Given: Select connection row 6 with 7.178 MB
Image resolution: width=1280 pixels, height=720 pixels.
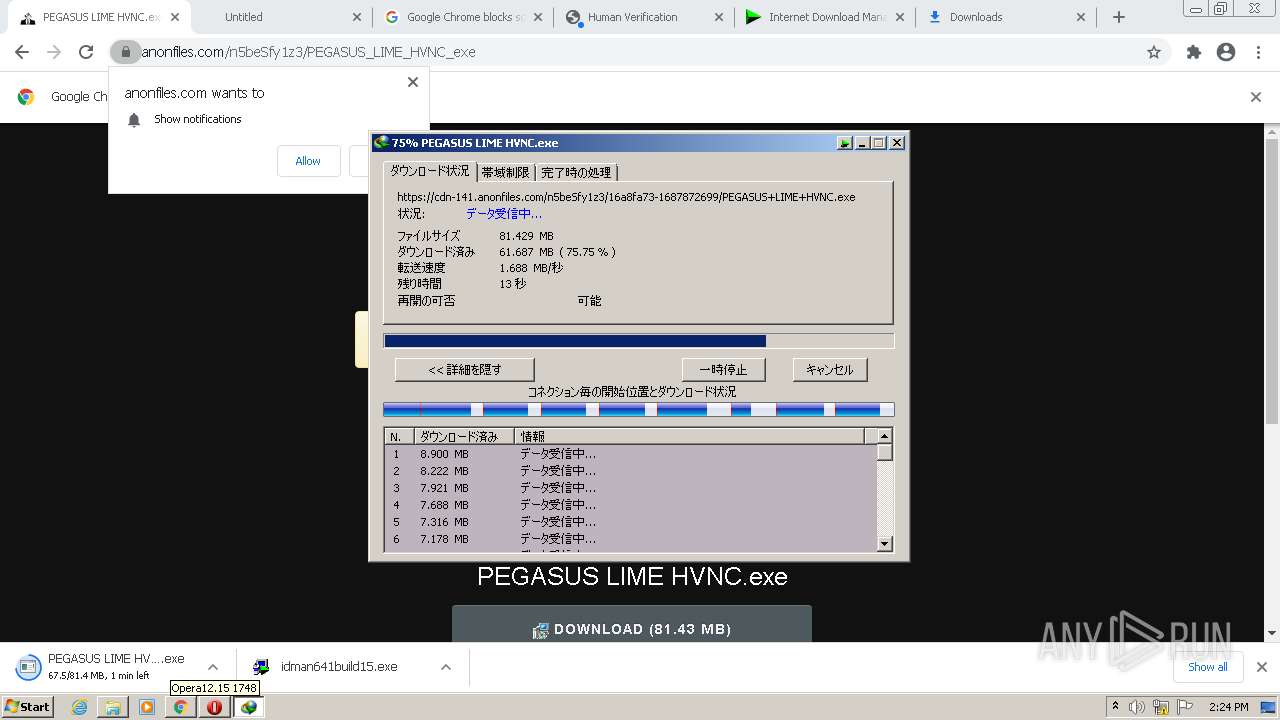Looking at the screenshot, I should pos(631,539).
